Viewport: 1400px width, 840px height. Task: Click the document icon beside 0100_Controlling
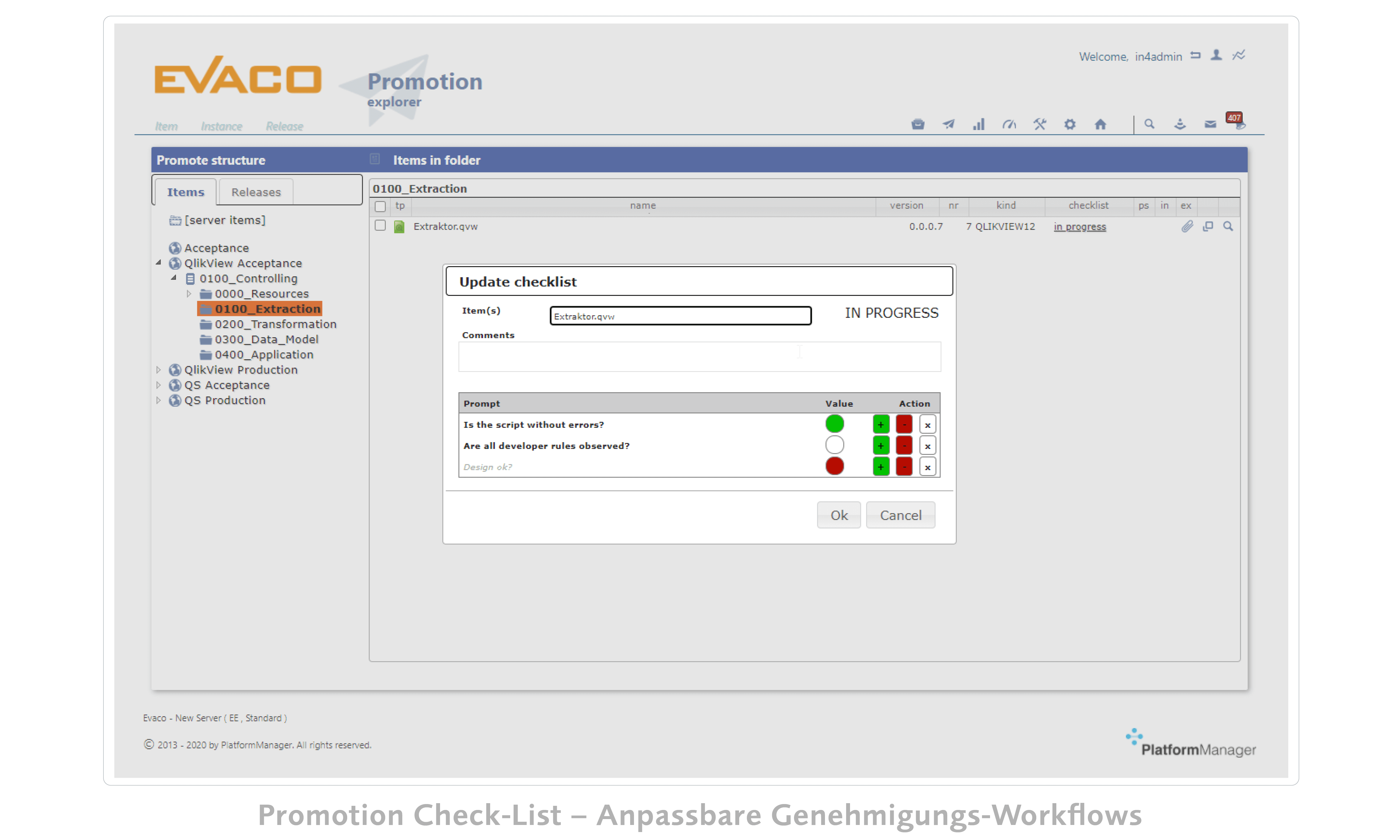[x=190, y=279]
